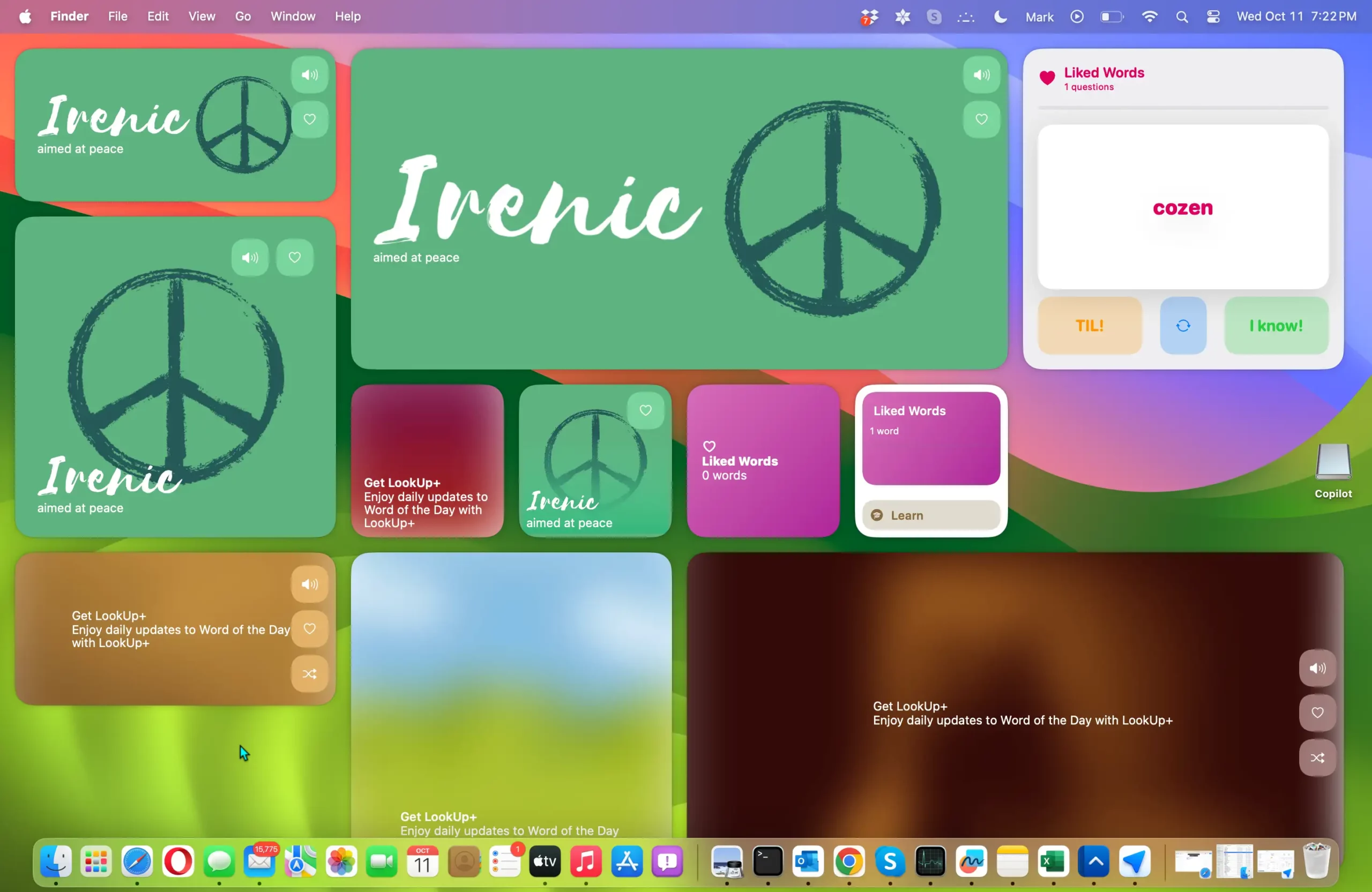
Task: Open date and time Wed Oct 11
Action: click(x=1296, y=17)
